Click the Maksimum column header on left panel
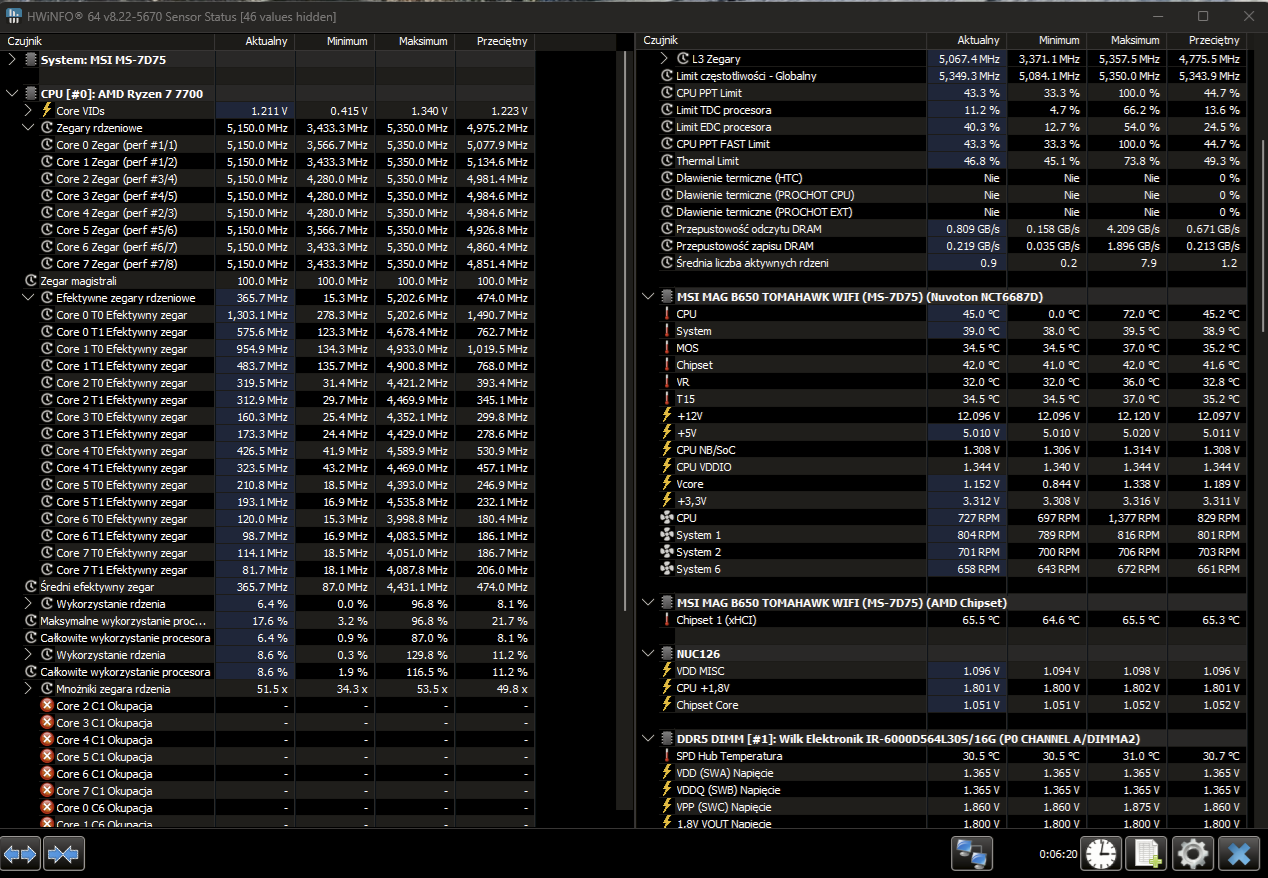This screenshot has width=1268, height=878. pyautogui.click(x=414, y=41)
